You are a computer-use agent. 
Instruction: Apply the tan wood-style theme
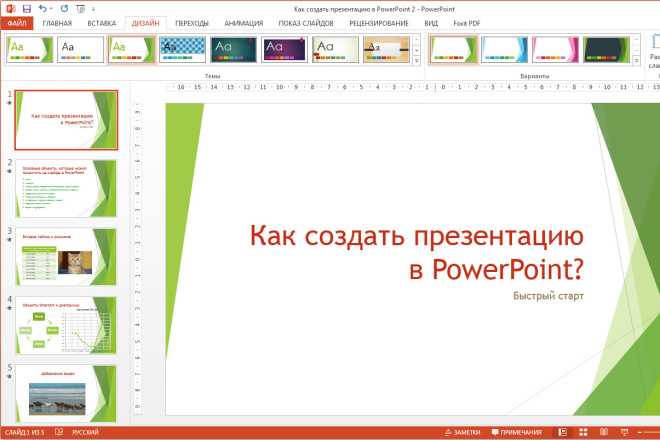(x=386, y=49)
